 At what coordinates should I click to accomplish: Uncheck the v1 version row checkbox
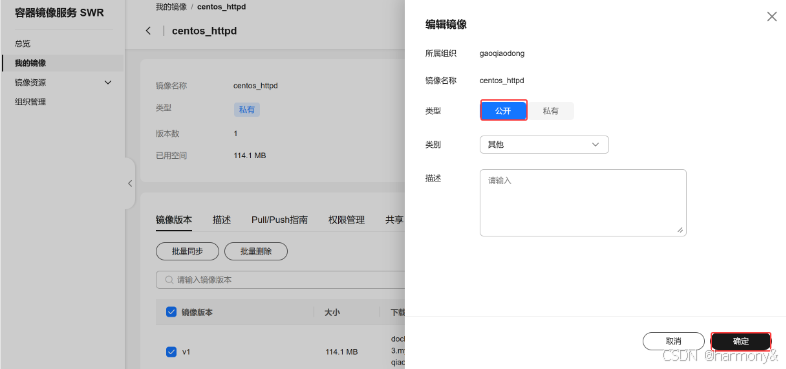171,351
